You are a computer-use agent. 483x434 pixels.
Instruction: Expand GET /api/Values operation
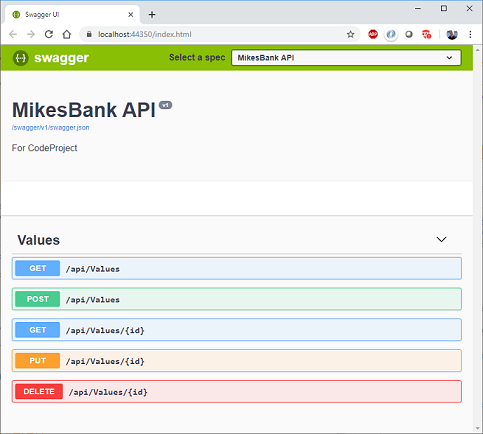click(x=237, y=268)
